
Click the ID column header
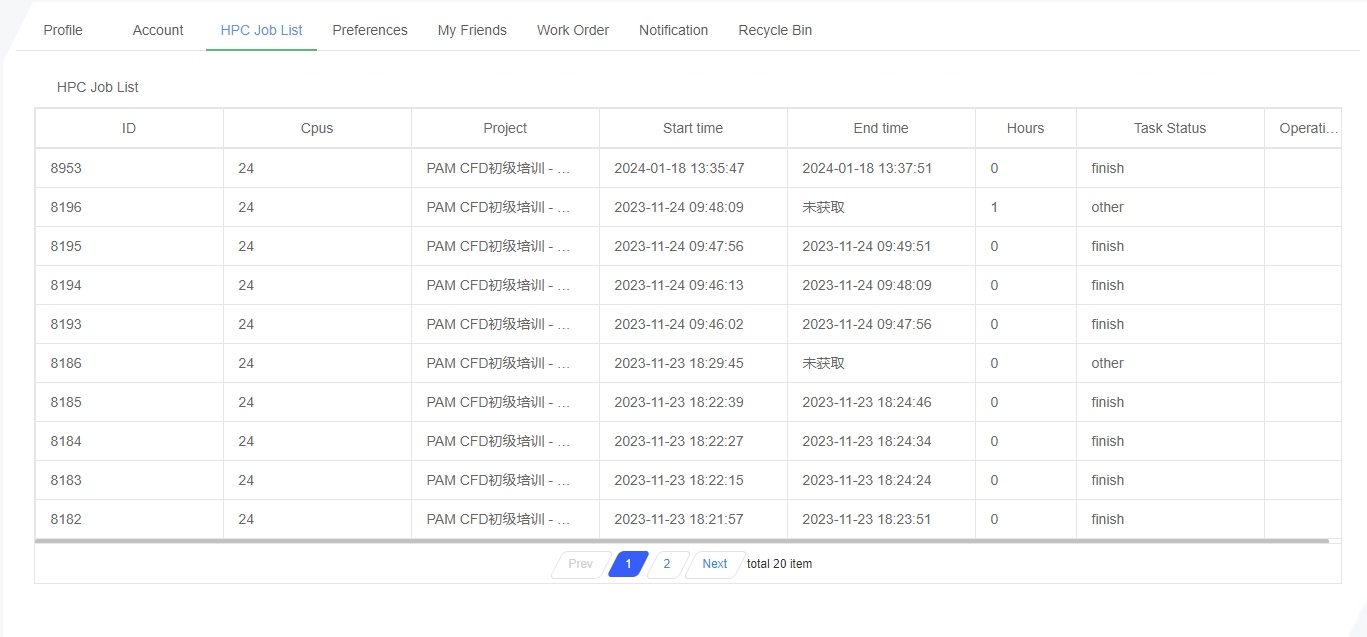pos(129,128)
